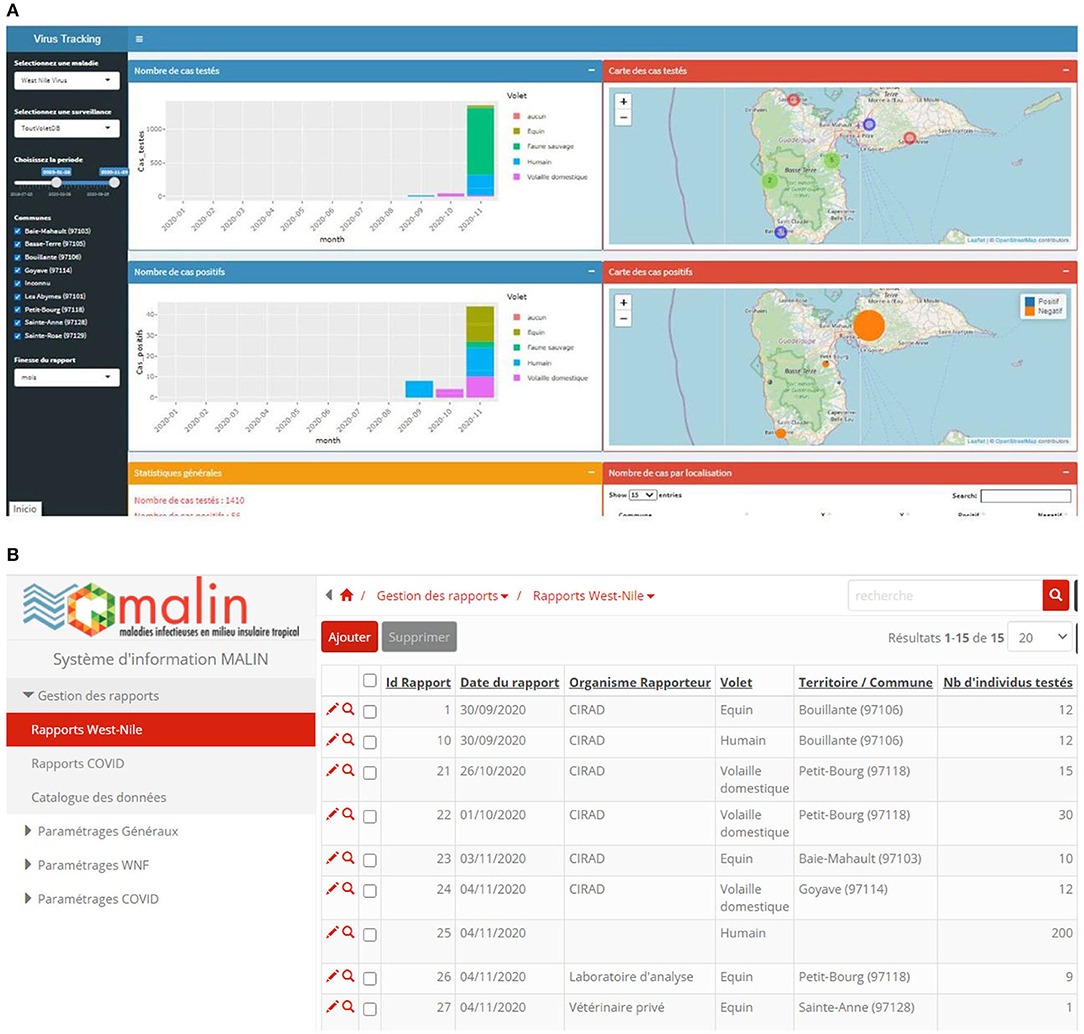Image resolution: width=1084 pixels, height=1034 pixels.
Task: Open the Show entries count dropdown
Action: pyautogui.click(x=642, y=495)
